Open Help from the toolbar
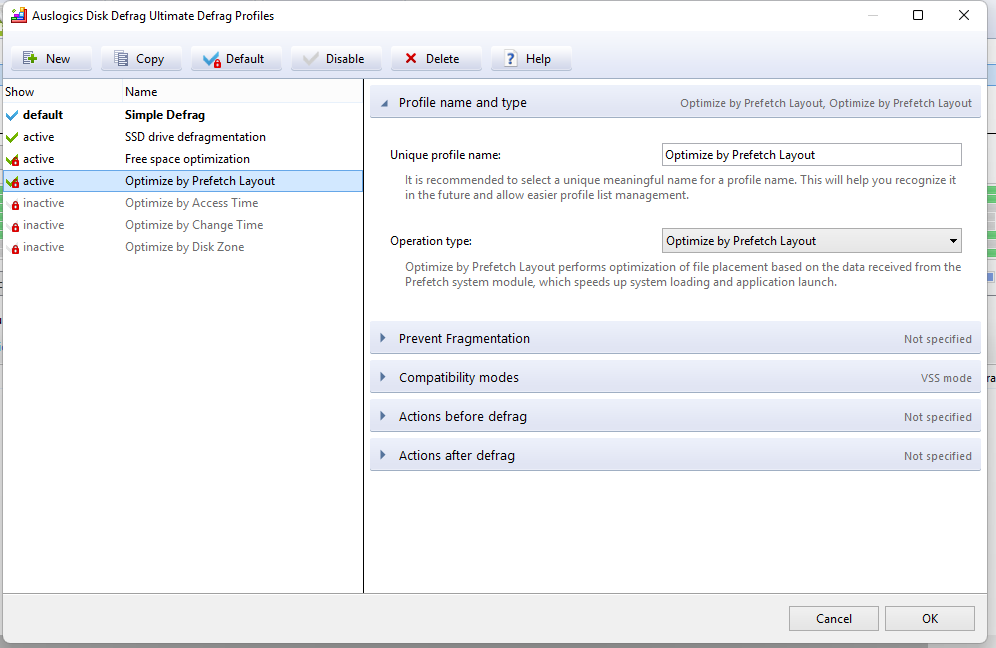 pyautogui.click(x=530, y=58)
